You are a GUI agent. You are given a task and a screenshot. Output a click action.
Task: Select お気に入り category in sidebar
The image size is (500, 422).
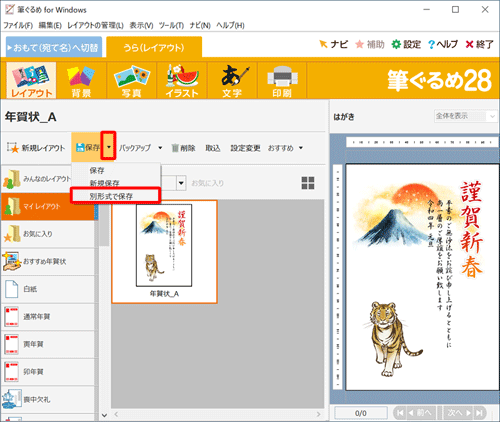point(48,234)
